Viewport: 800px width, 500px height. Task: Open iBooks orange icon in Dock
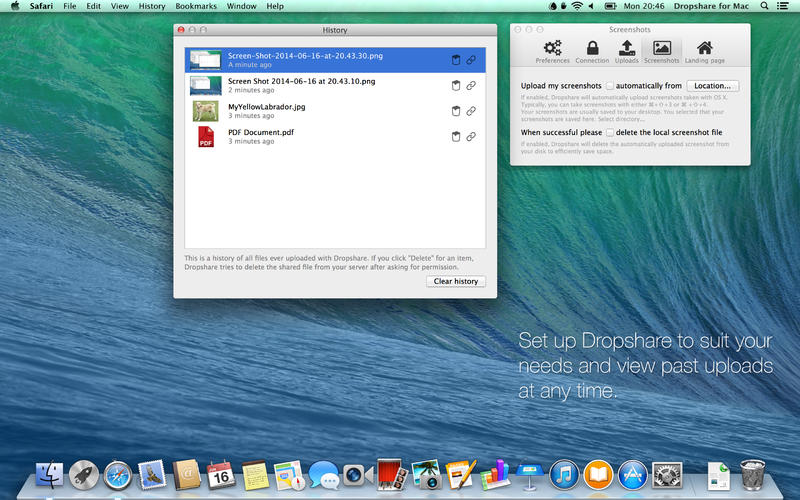[x=598, y=475]
